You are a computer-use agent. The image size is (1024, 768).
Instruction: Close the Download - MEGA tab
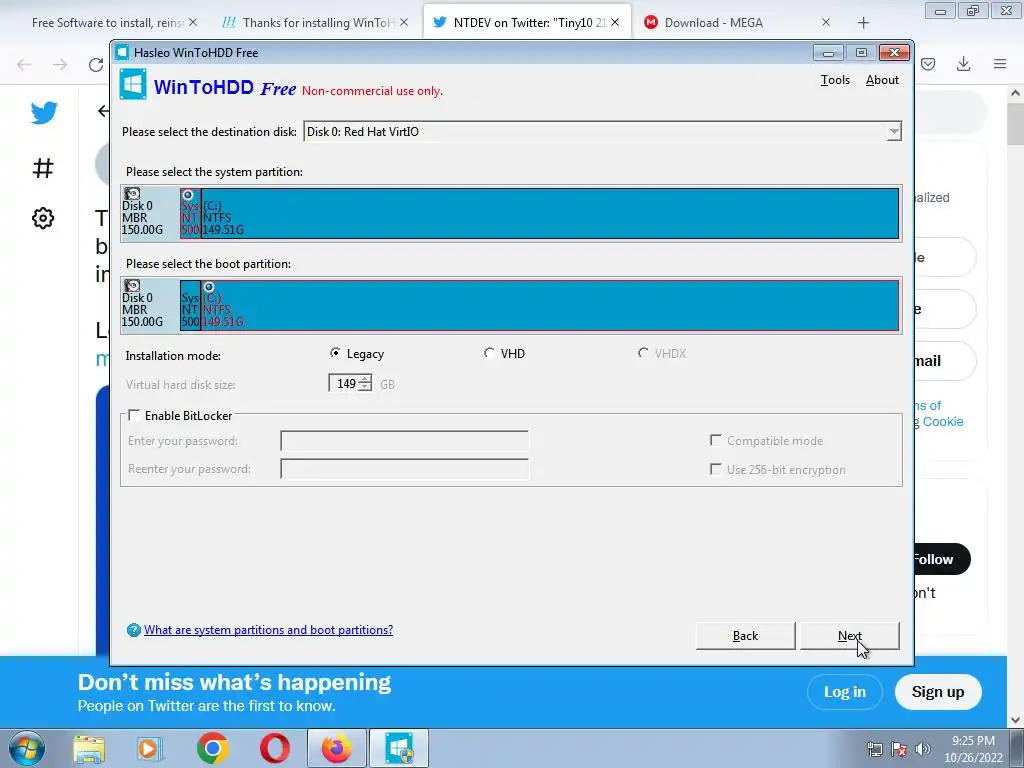[x=825, y=22]
